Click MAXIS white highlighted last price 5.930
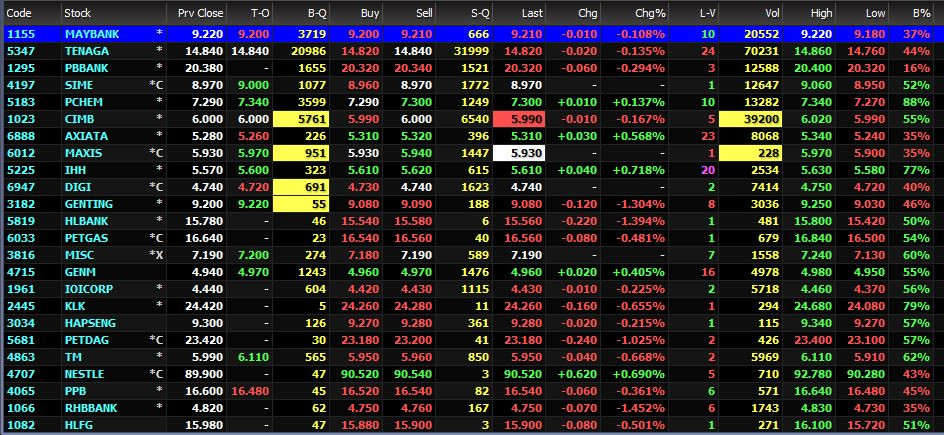The image size is (944, 435). click(x=518, y=153)
